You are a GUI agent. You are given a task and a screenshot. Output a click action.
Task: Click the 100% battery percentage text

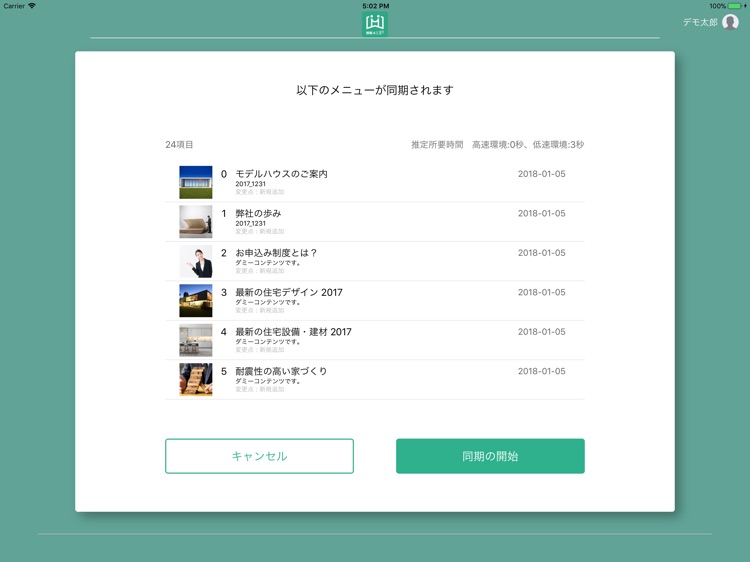(x=717, y=6)
